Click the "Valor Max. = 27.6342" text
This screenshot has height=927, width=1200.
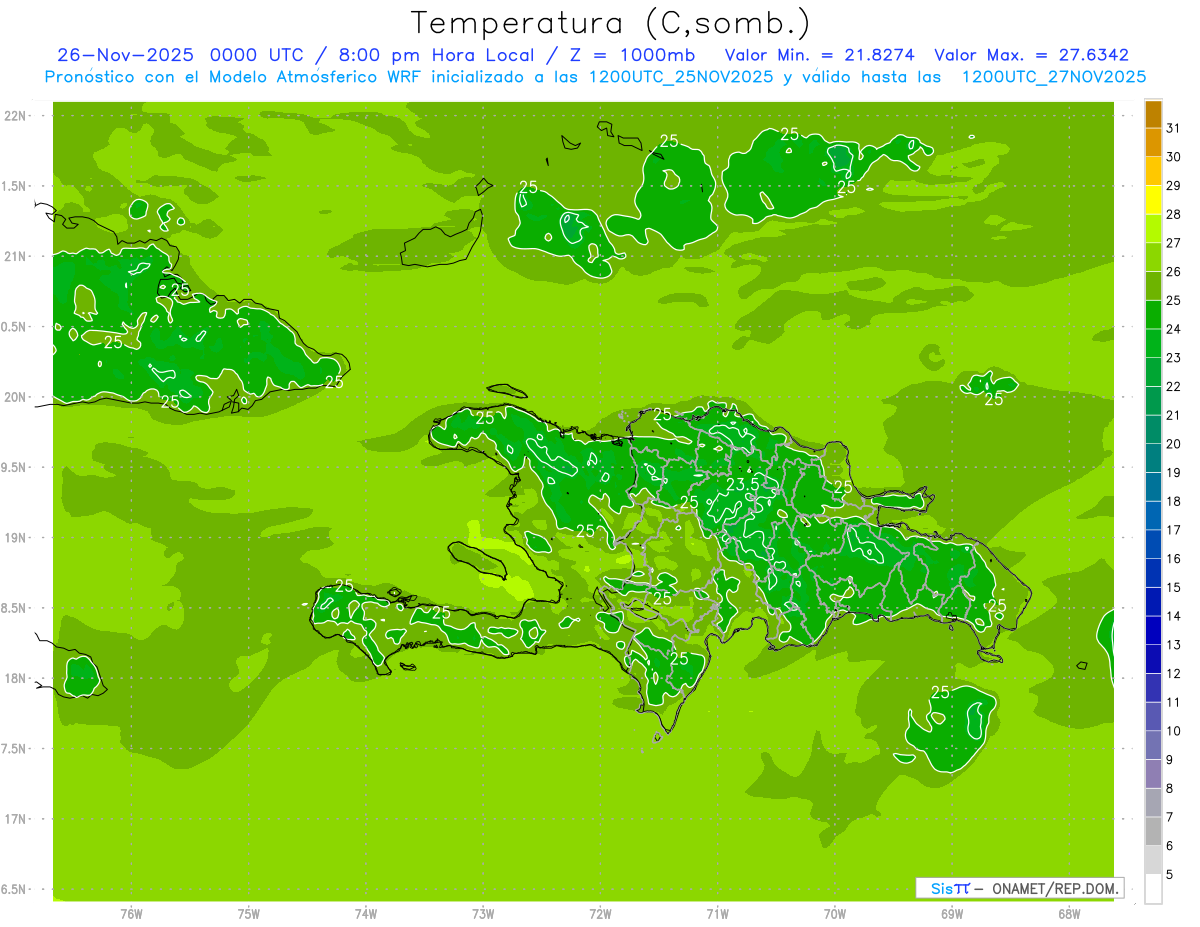(1031, 55)
